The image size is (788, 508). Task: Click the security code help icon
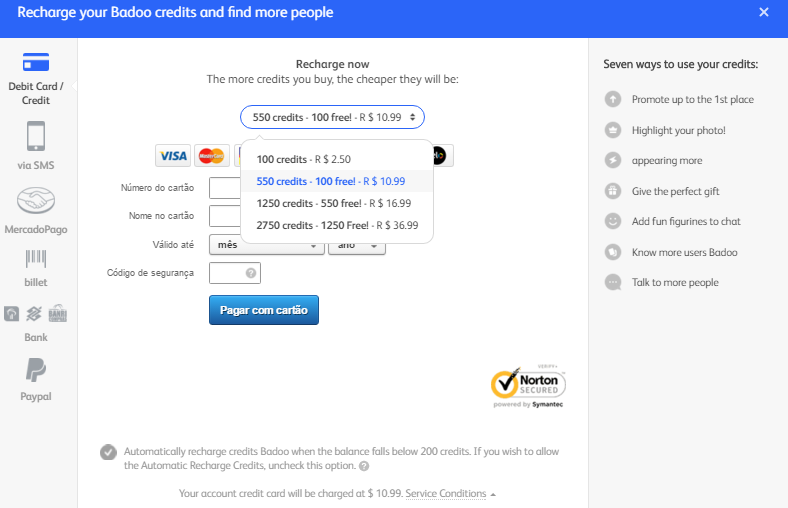click(x=251, y=273)
